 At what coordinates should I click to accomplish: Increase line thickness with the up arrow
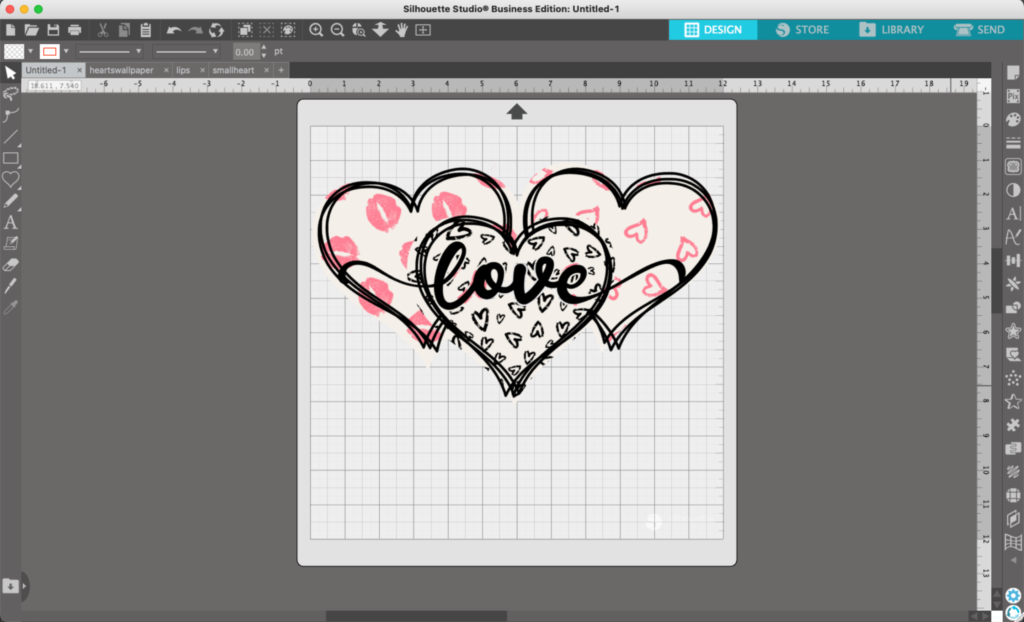click(x=264, y=48)
